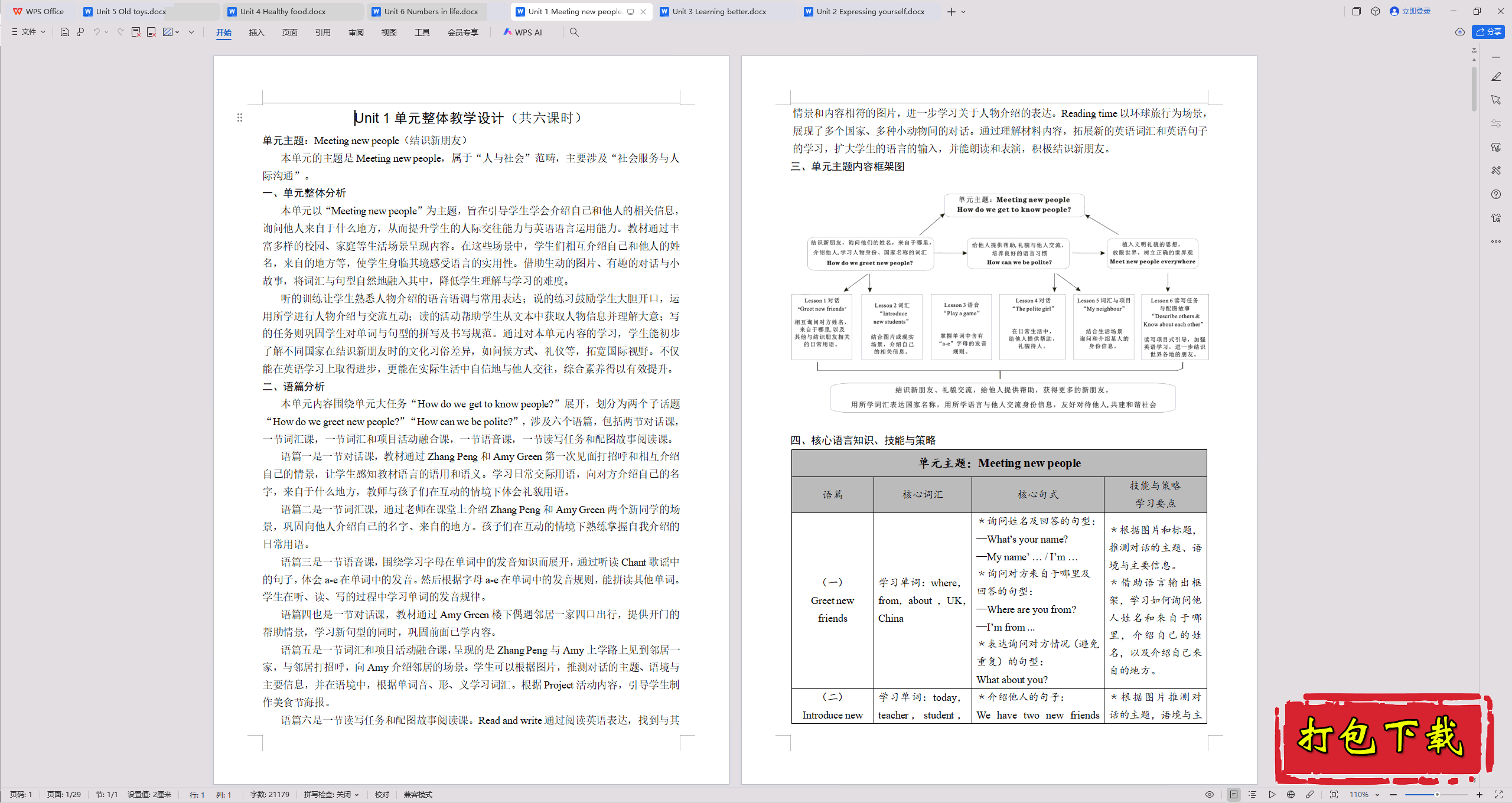The width and height of the screenshot is (1512, 803).
Task: Open the WPS AI button
Action: pyautogui.click(x=523, y=32)
